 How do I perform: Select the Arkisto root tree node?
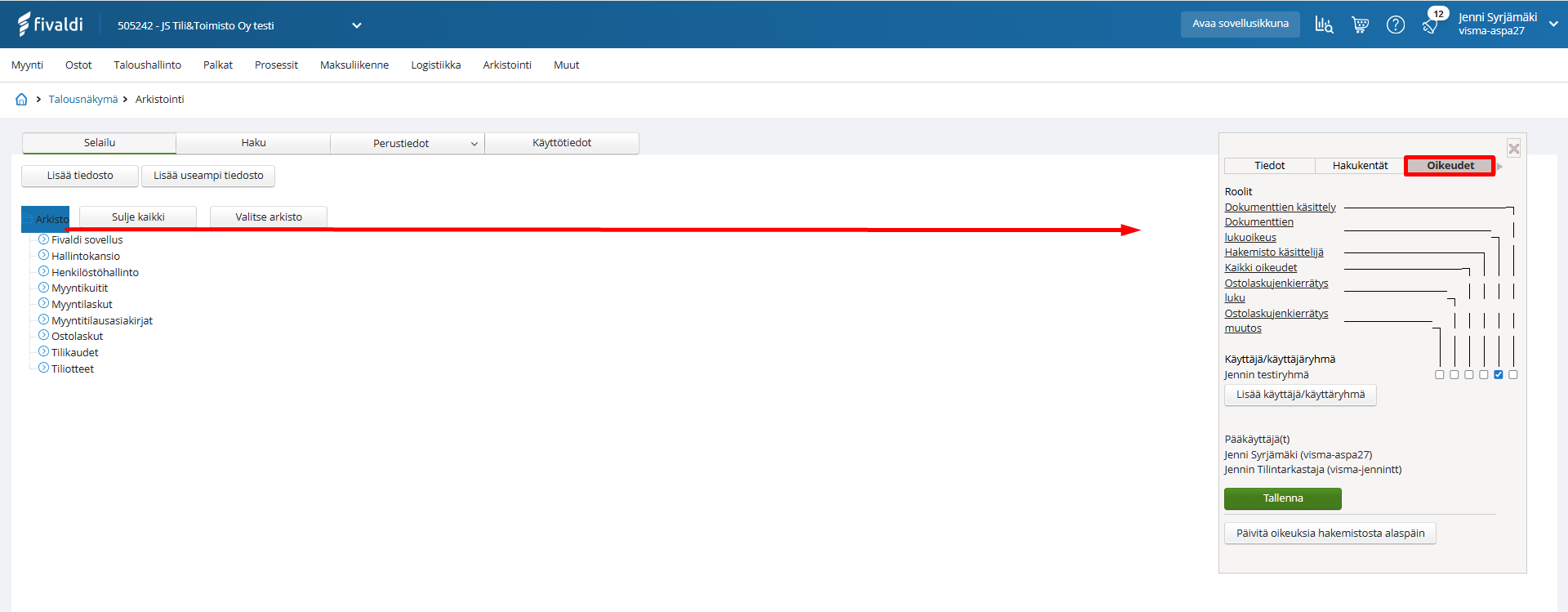[x=46, y=219]
